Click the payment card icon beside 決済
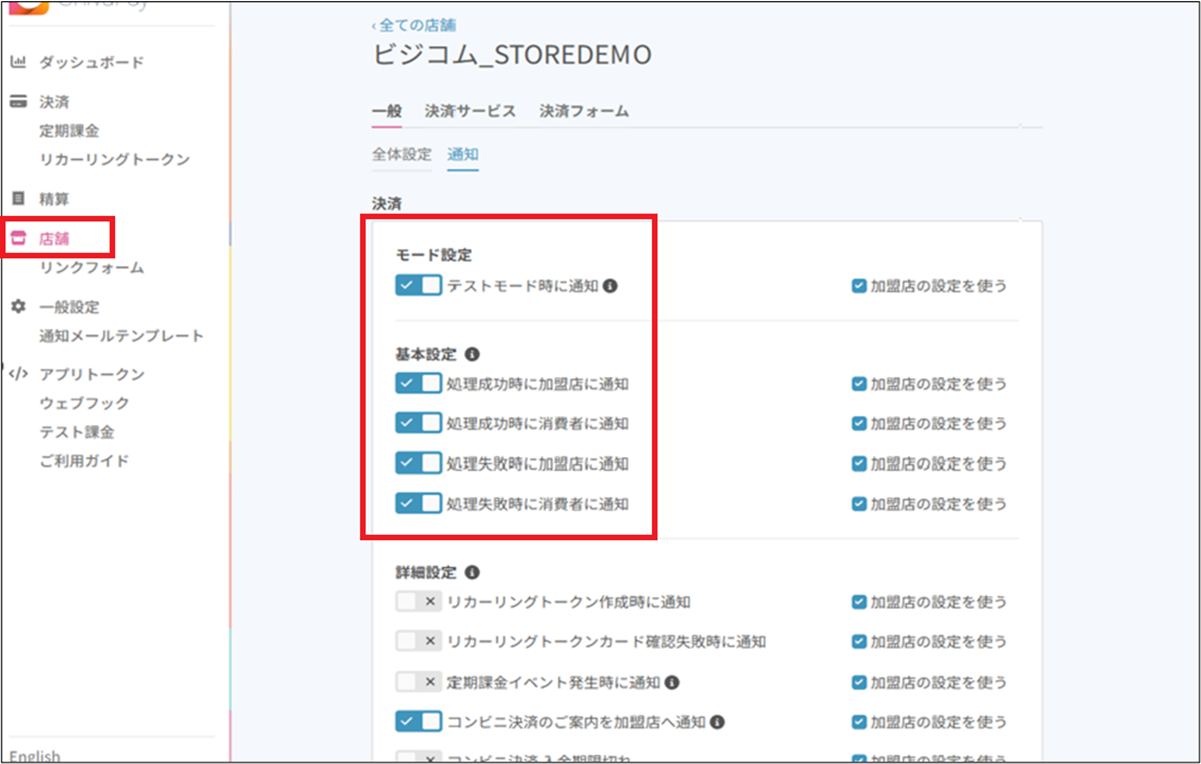1201x764 pixels. tap(18, 102)
